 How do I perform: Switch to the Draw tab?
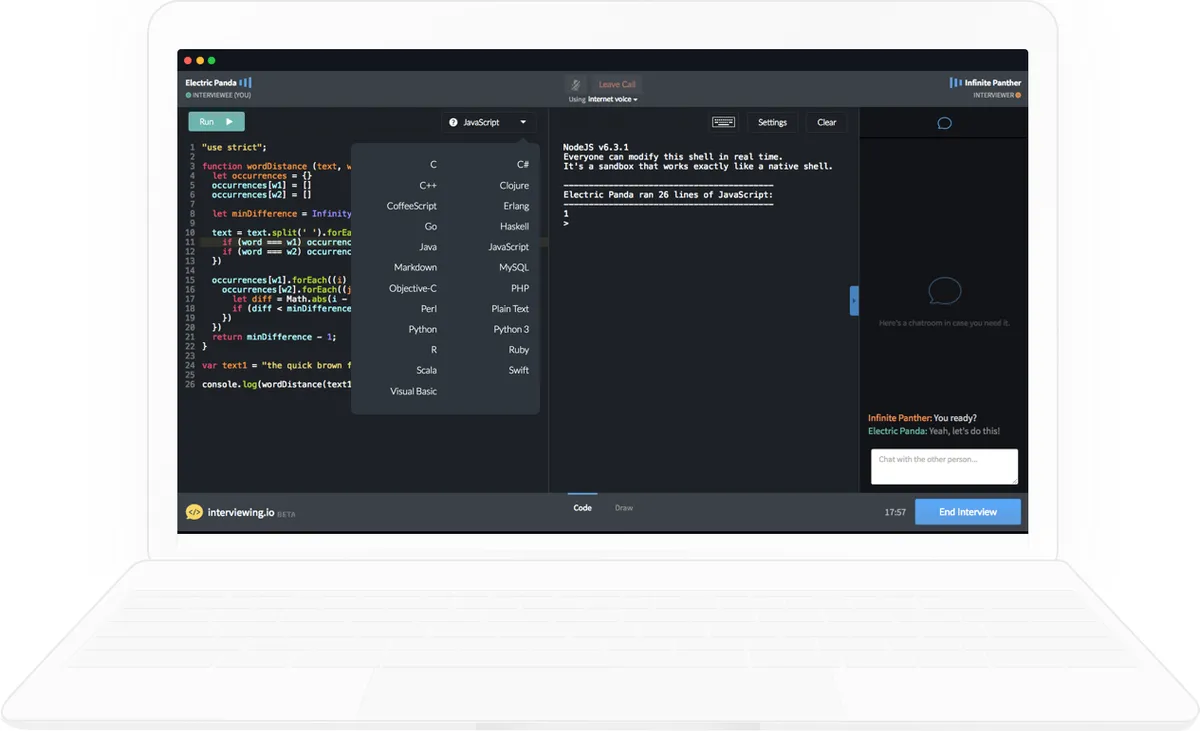tap(624, 508)
